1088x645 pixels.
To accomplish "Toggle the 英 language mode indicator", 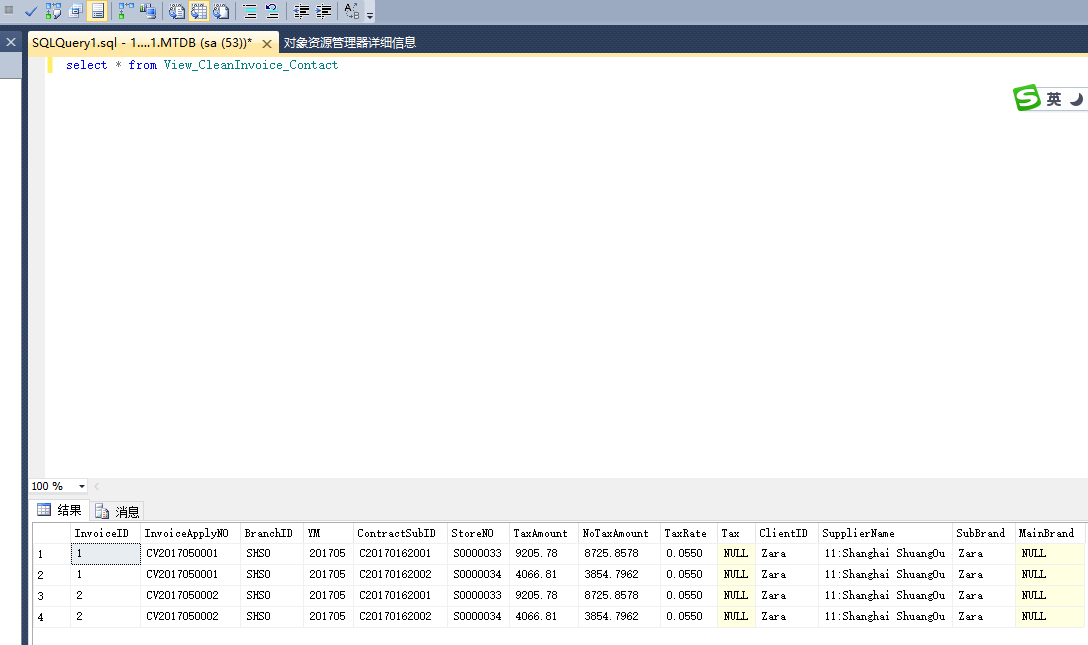I will [x=1054, y=99].
